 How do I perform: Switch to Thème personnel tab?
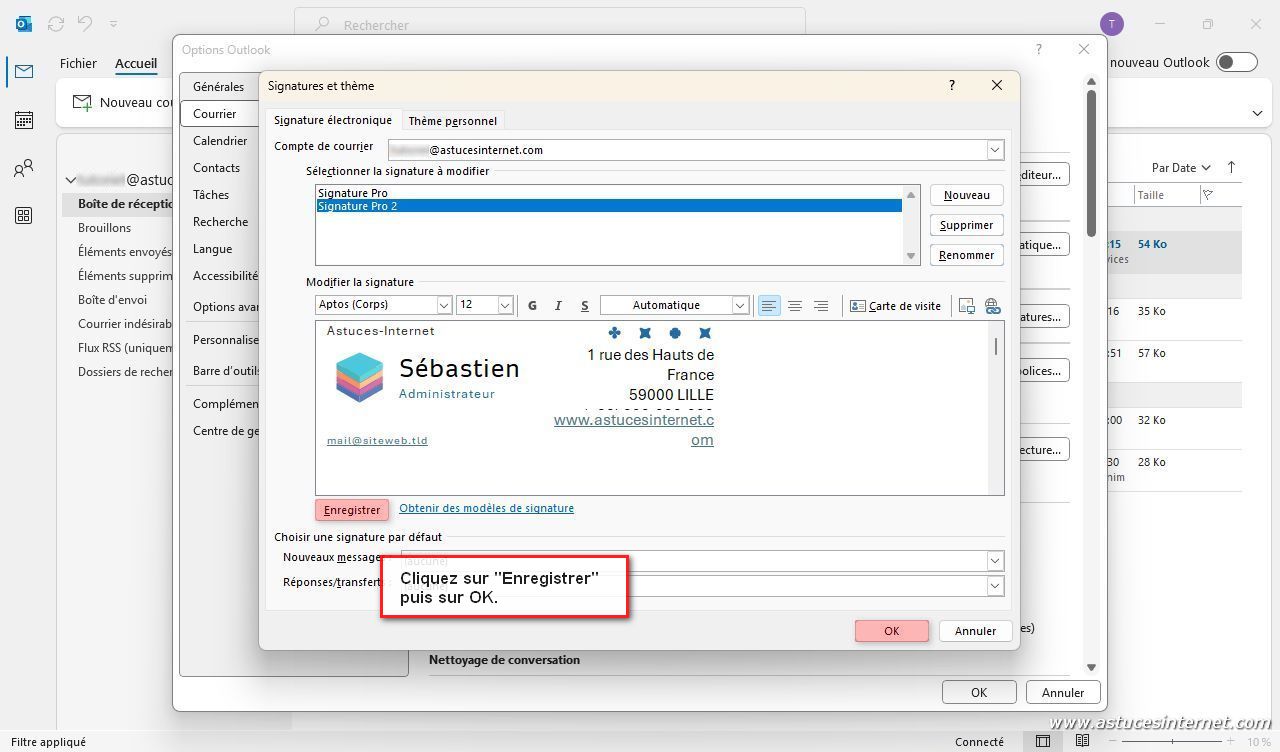[452, 121]
